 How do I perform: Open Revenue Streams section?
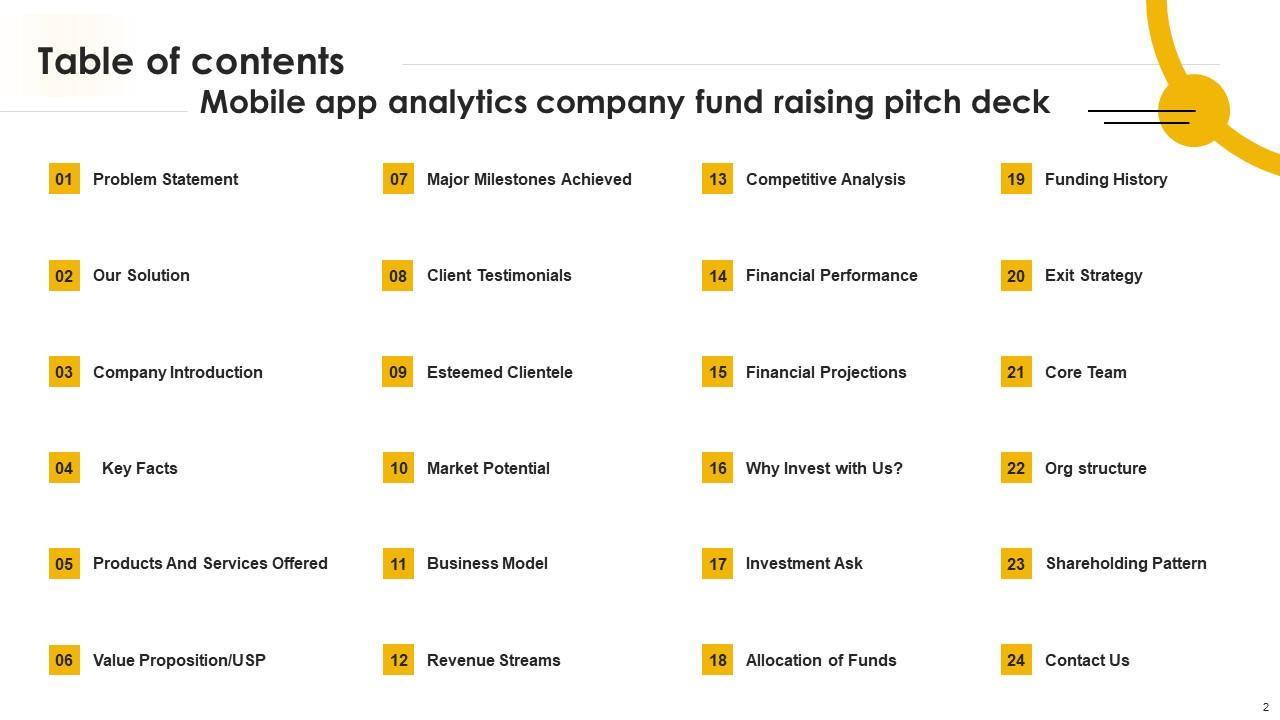[493, 660]
